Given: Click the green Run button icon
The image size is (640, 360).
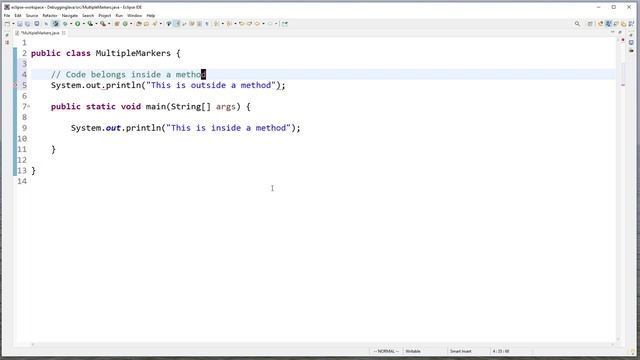Looking at the screenshot, I should [x=77, y=24].
